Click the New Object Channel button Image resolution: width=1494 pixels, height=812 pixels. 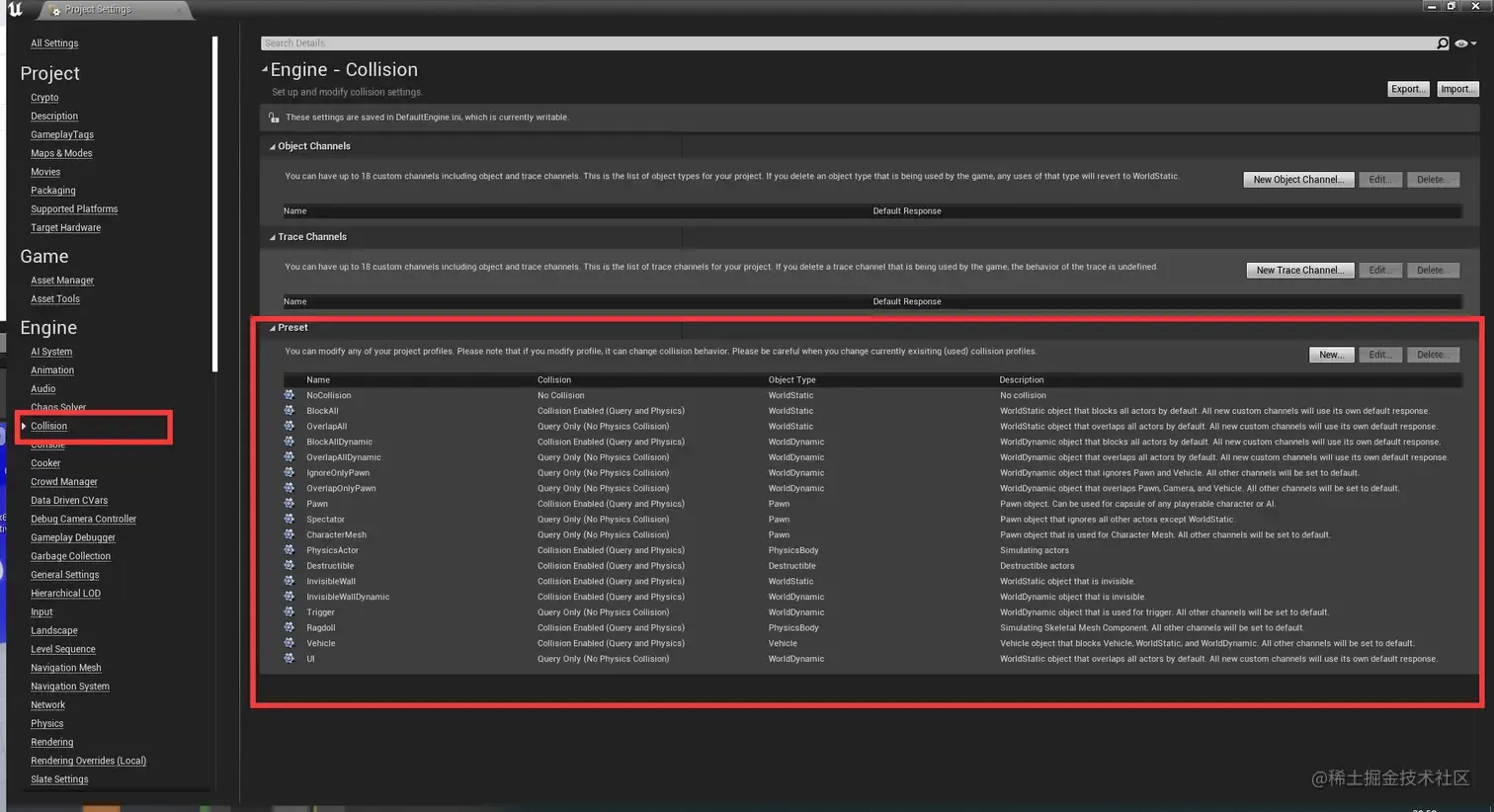click(x=1298, y=180)
